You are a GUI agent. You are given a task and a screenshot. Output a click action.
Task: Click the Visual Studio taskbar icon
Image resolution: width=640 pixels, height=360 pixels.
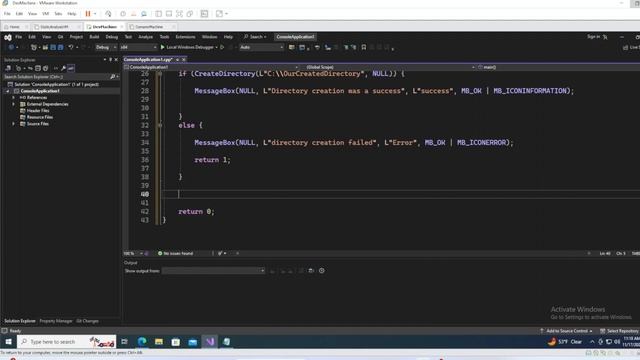[x=210, y=342]
